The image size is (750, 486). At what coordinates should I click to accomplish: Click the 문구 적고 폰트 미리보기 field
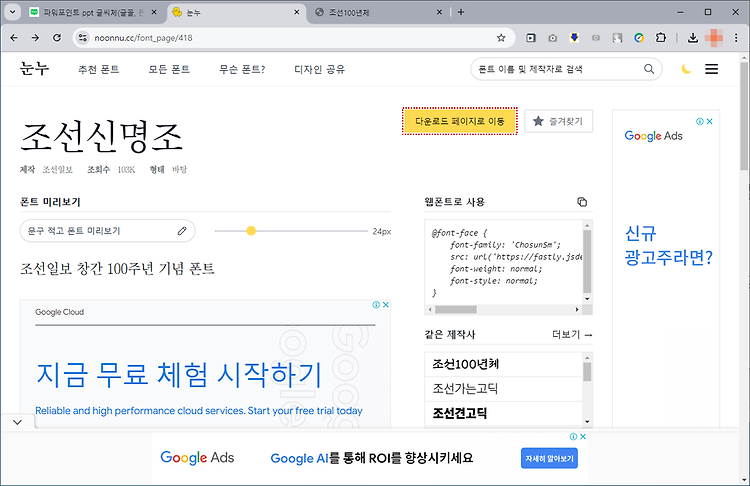coord(107,231)
